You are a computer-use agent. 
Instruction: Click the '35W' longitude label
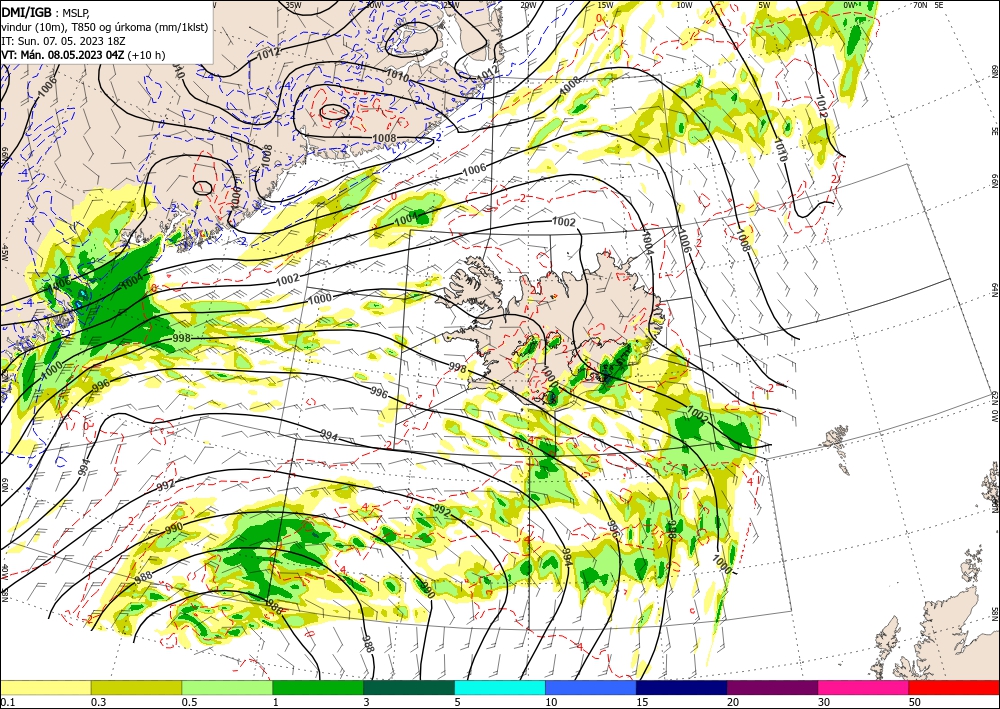[293, 5]
